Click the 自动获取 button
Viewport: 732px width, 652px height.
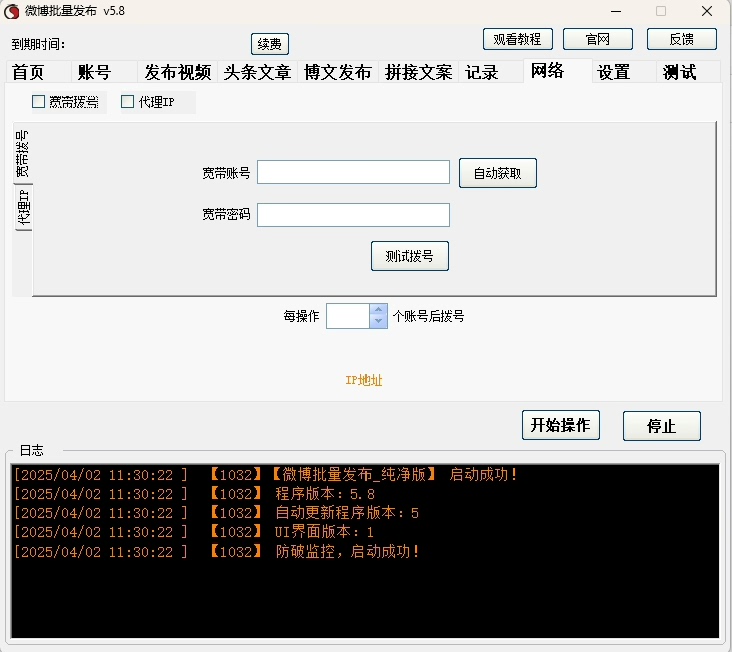[498, 173]
